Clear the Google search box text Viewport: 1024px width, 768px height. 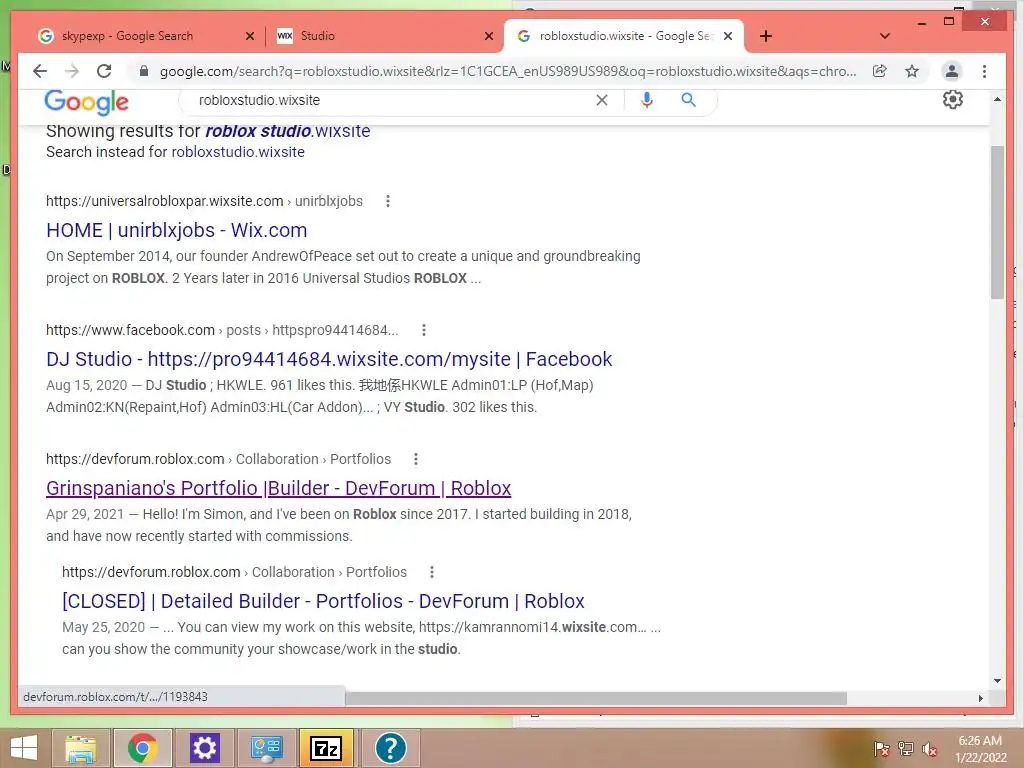coord(601,100)
